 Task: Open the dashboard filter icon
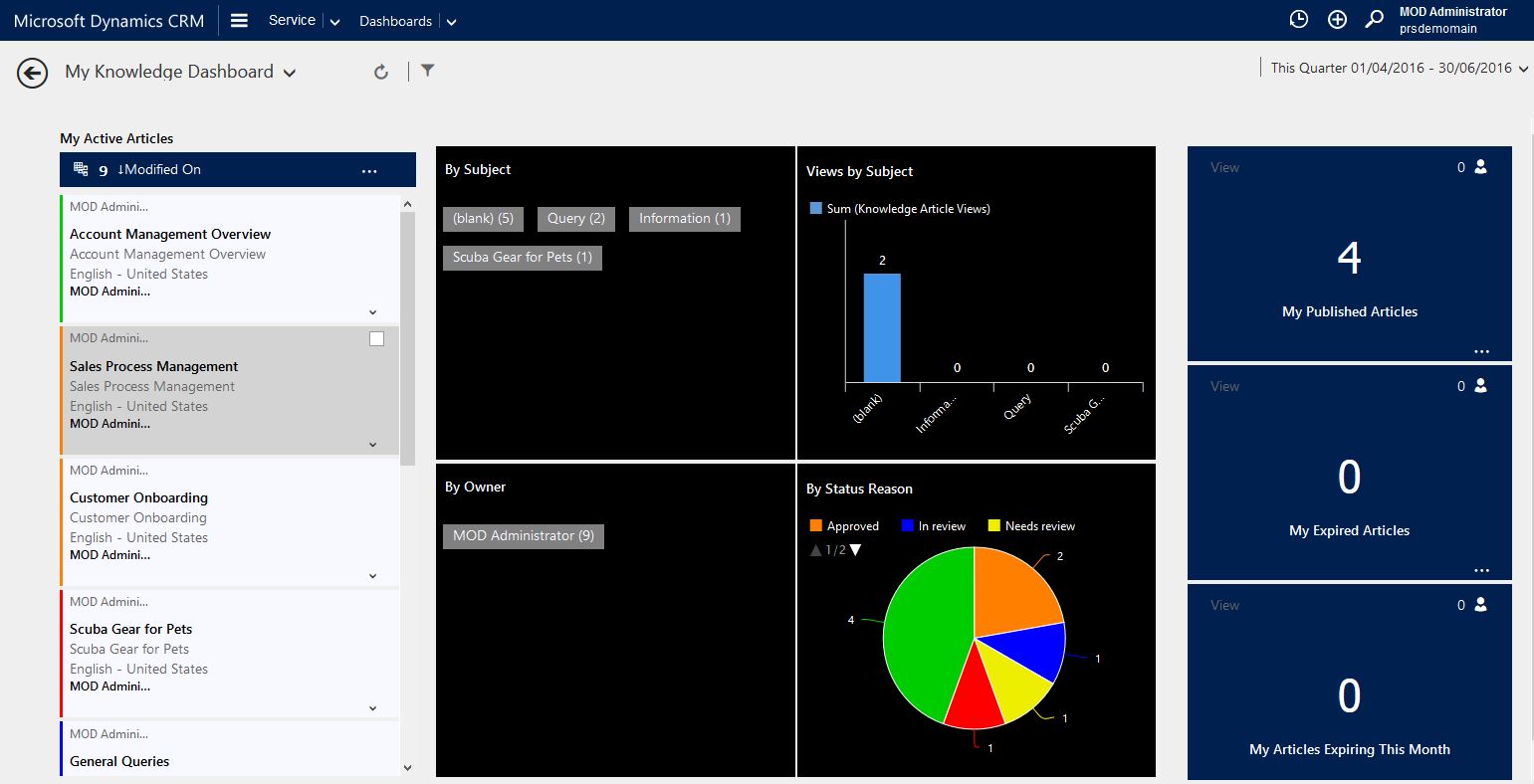click(427, 71)
